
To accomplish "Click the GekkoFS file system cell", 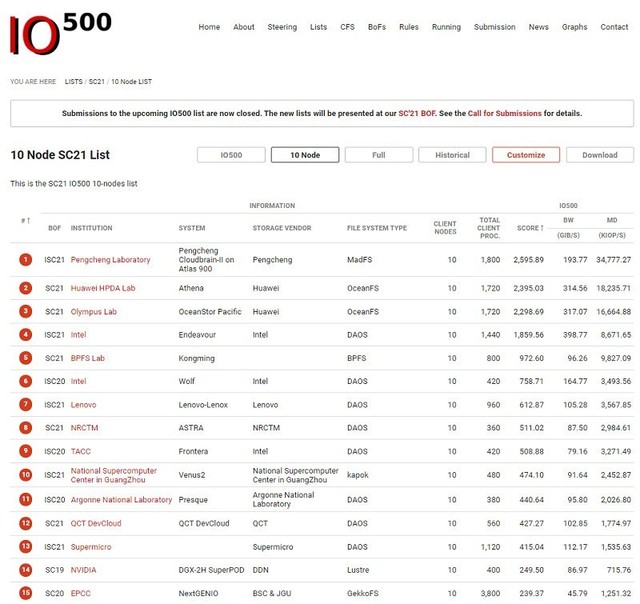I will pos(362,593).
